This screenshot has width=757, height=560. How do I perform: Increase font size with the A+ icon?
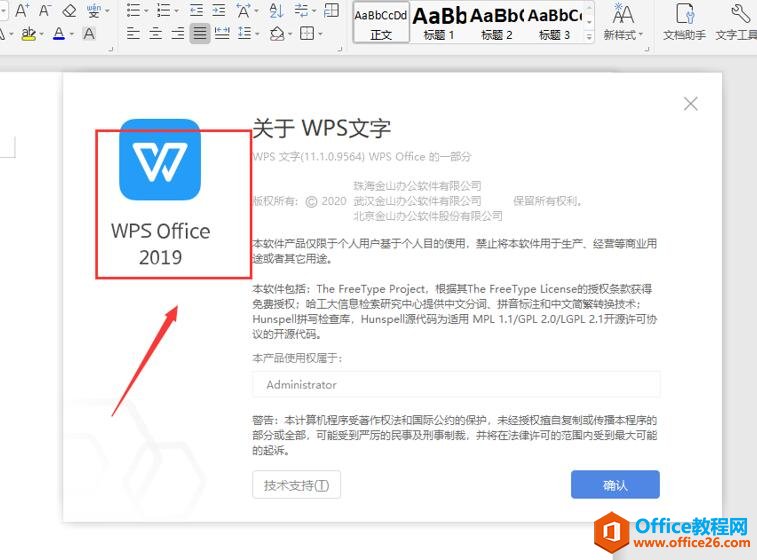click(22, 10)
